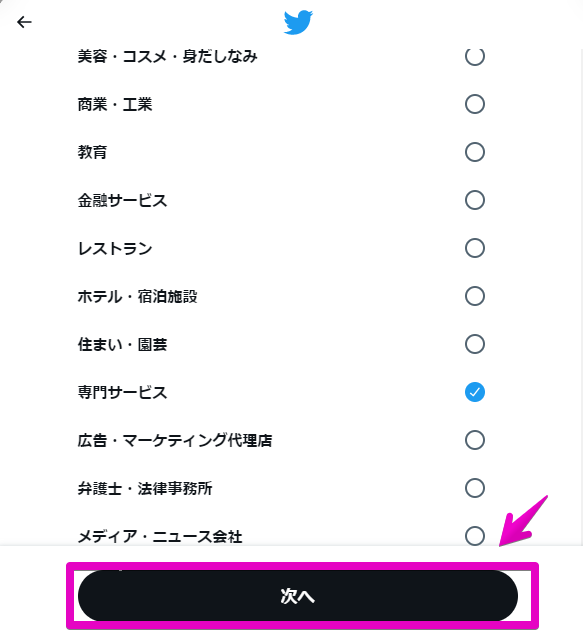Click the 専門サービス label text
Viewport: 583px width, 634px height.
tap(122, 392)
